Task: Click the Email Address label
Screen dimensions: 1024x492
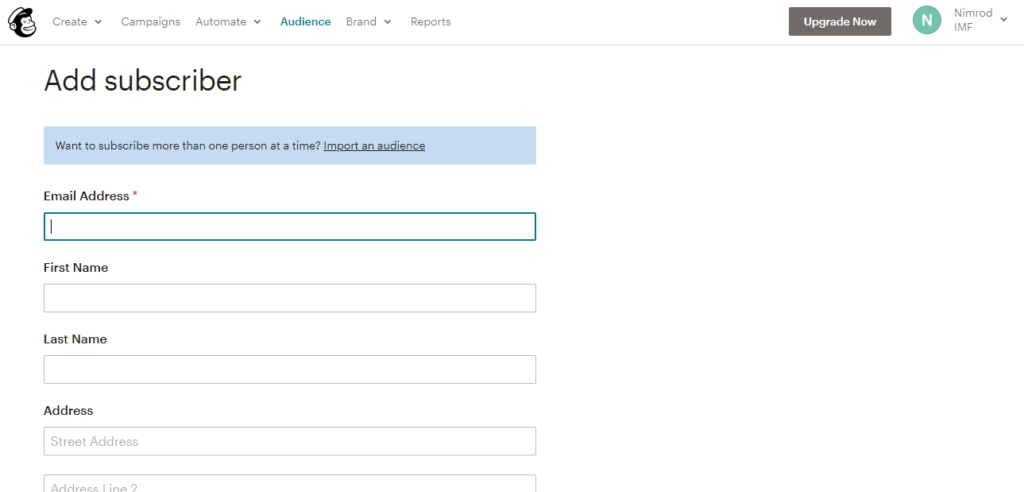Action: [86, 196]
